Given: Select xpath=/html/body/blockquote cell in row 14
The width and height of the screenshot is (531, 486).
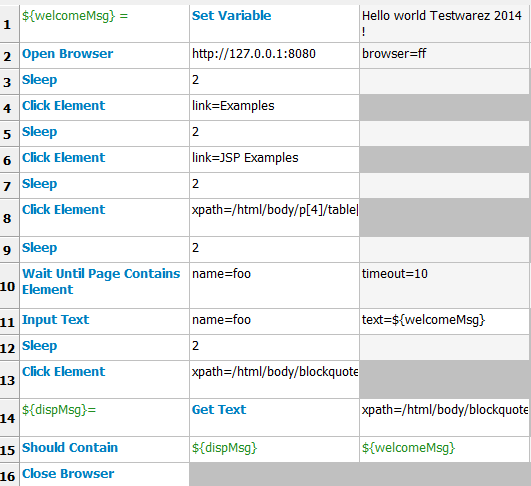Looking at the screenshot, I should click(x=445, y=418).
